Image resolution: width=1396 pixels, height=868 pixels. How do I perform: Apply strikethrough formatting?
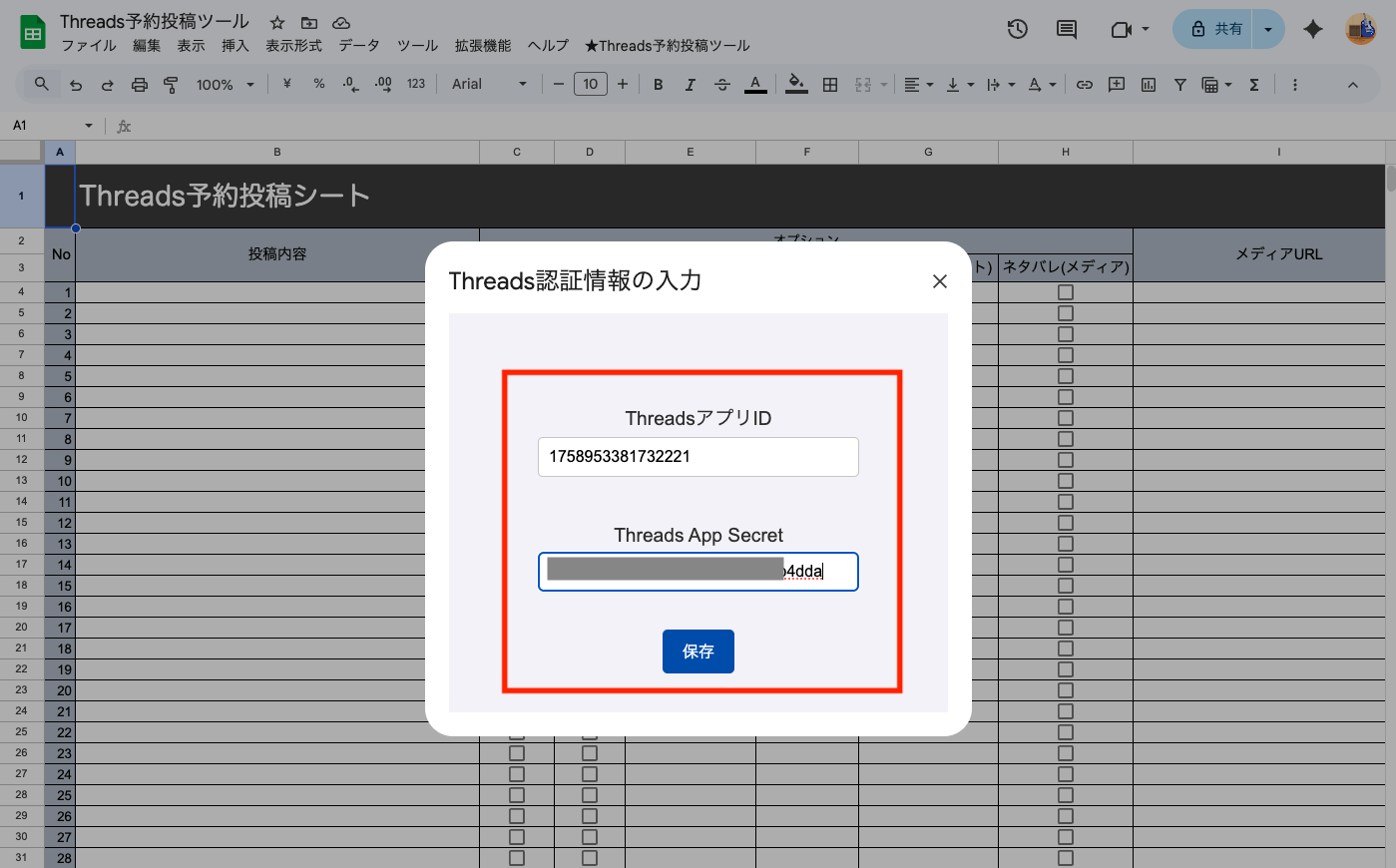722,85
